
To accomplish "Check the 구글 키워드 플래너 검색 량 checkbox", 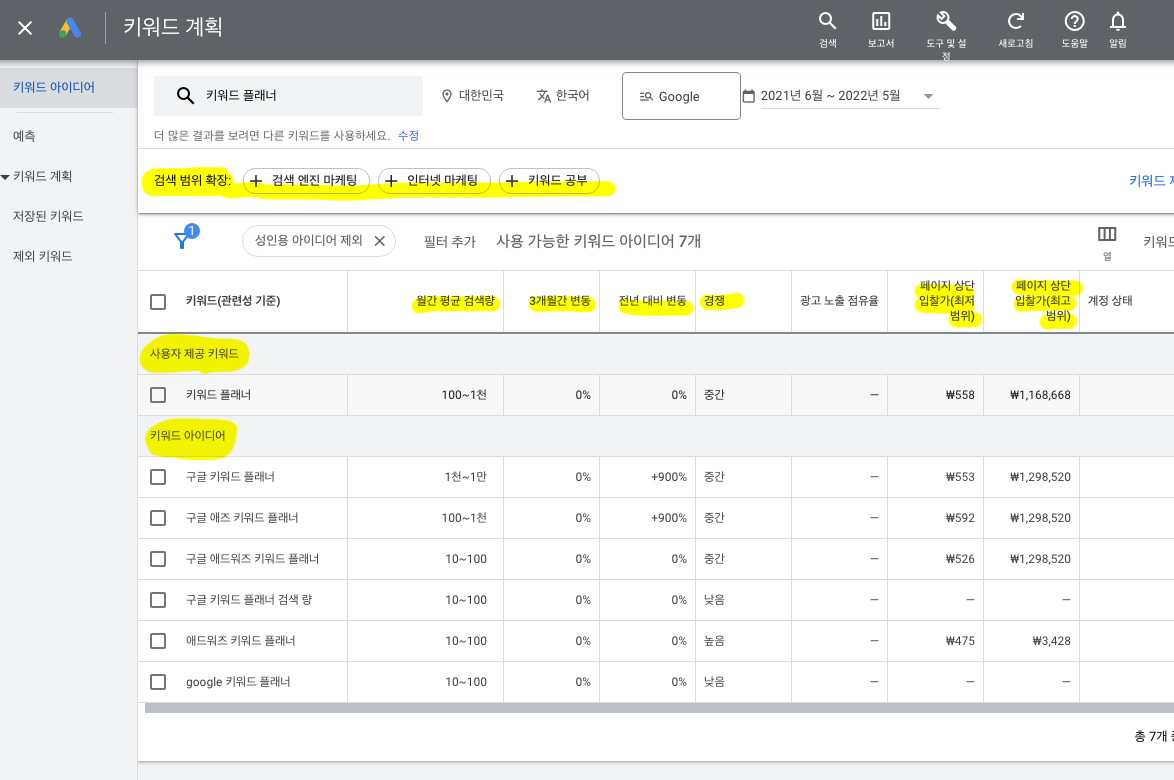I will (158, 600).
